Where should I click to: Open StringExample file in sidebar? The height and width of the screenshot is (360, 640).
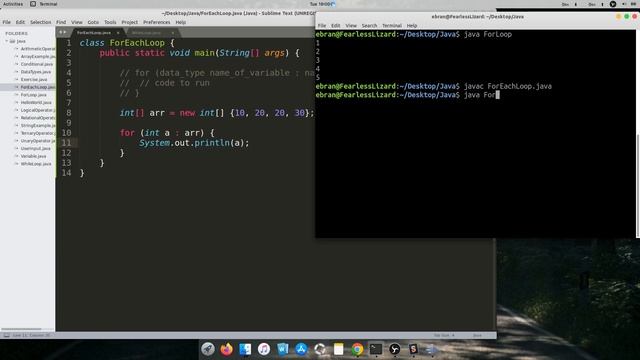[38, 125]
